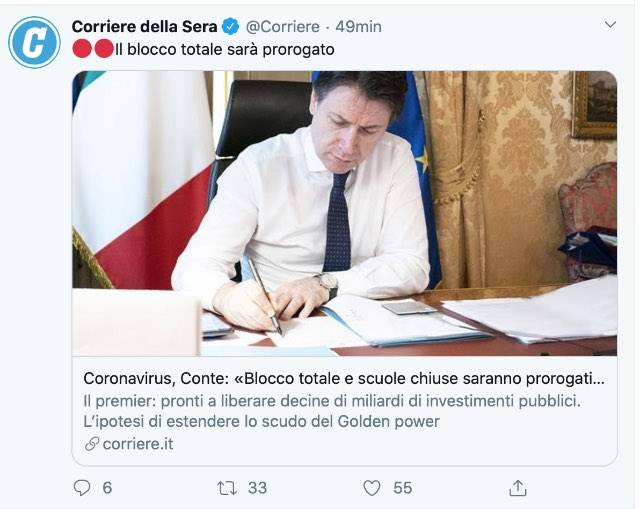Open headline 'Coronavirus, Conte: Blocco totale'
This screenshot has height=509, width=640.
point(344,379)
